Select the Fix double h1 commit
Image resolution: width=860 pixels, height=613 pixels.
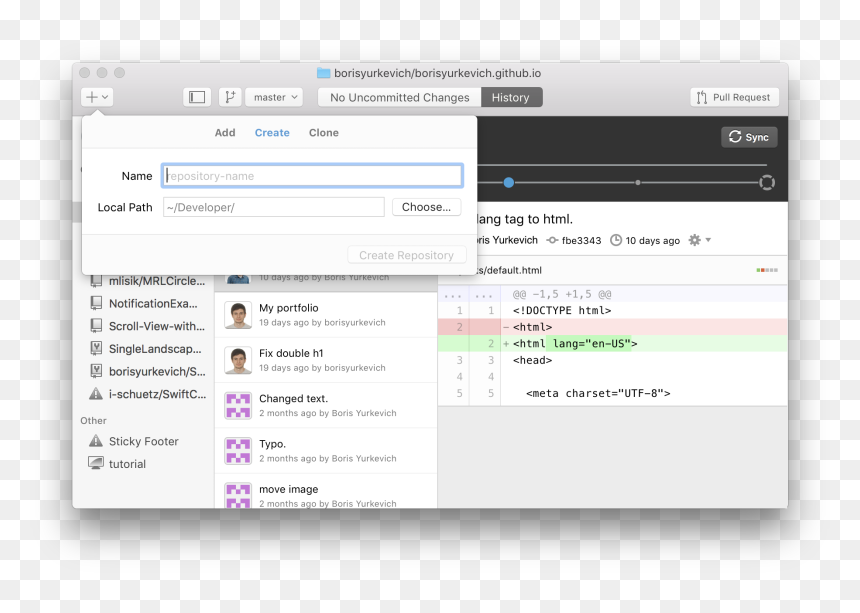pyautogui.click(x=326, y=360)
